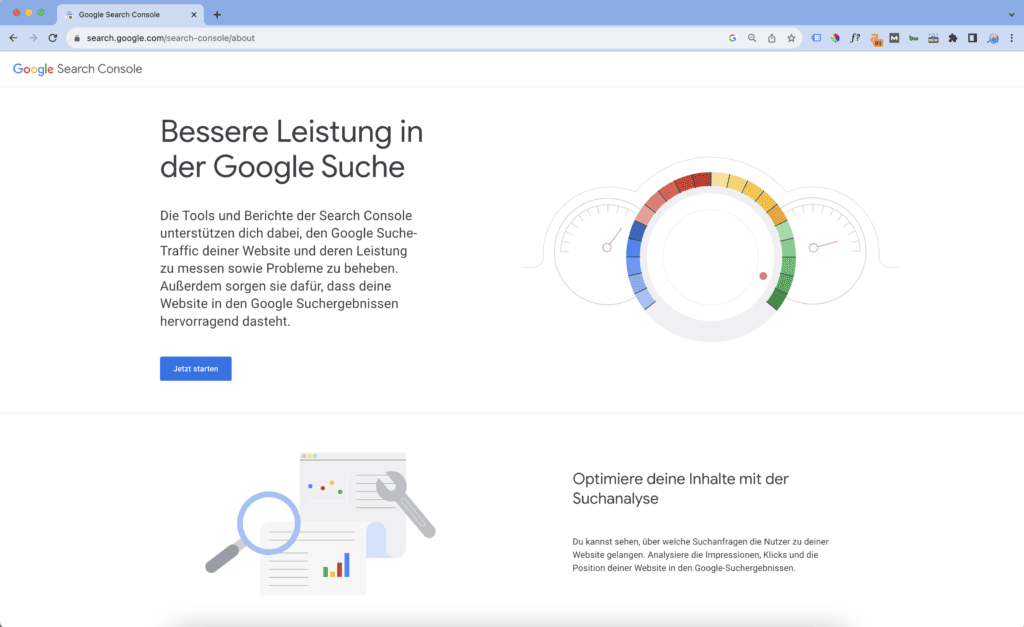View site info via the padlock icon
The height and width of the screenshot is (627, 1024).
(x=77, y=38)
